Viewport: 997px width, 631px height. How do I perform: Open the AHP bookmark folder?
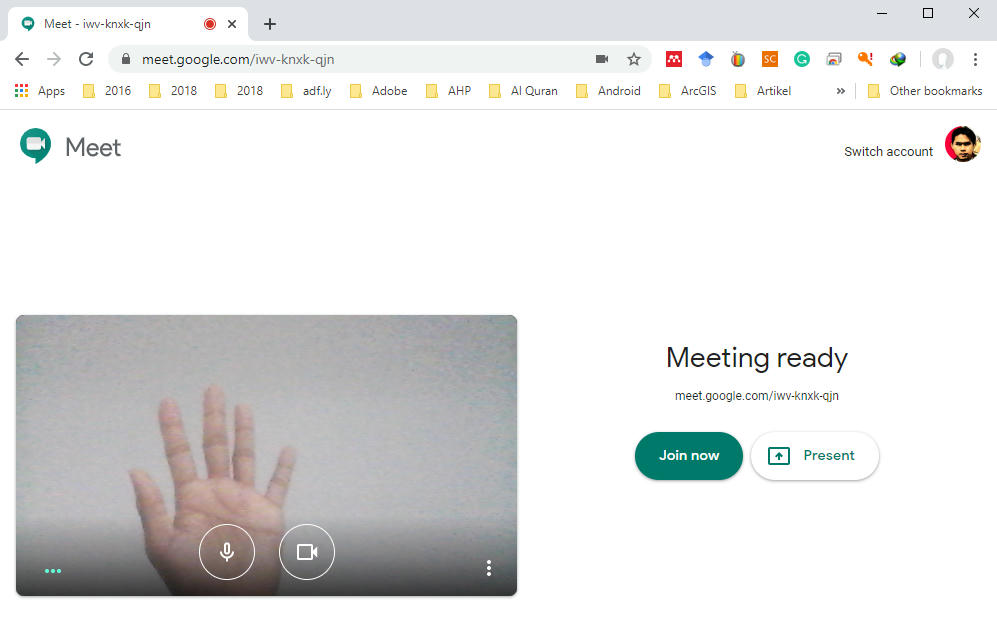click(x=448, y=91)
